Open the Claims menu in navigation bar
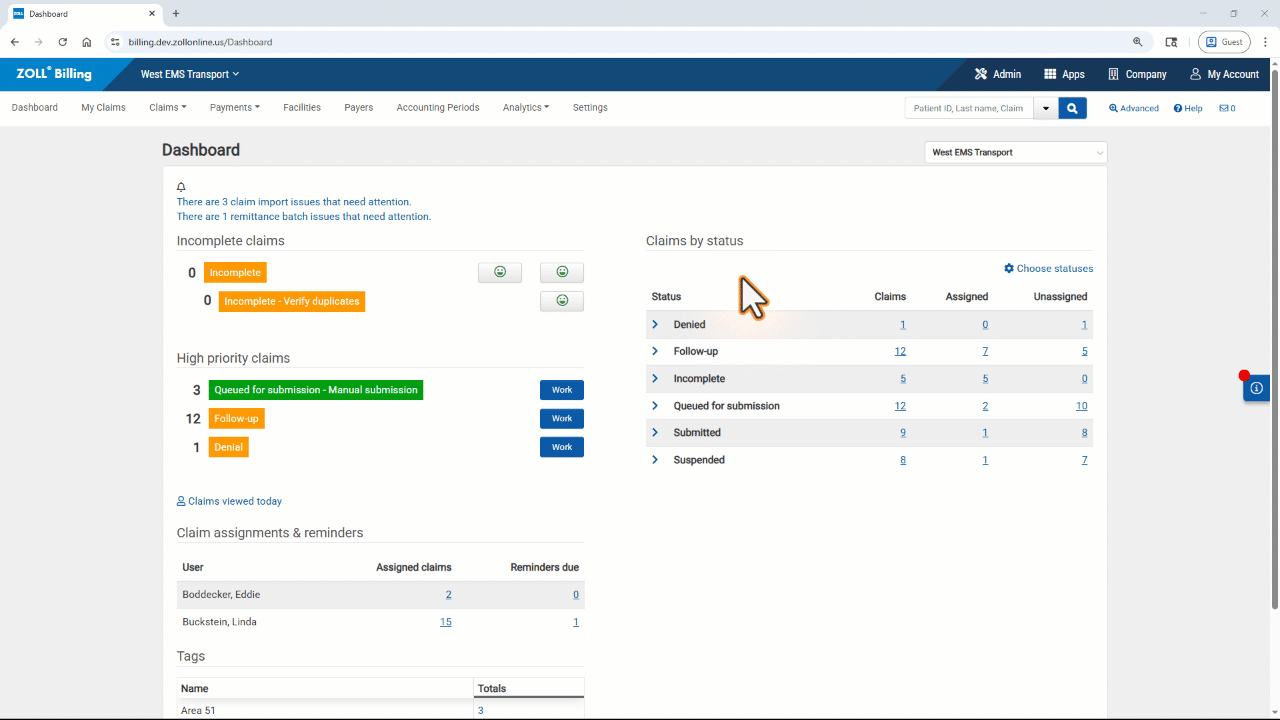Screen dimensions: 1280x720 tap(167, 108)
